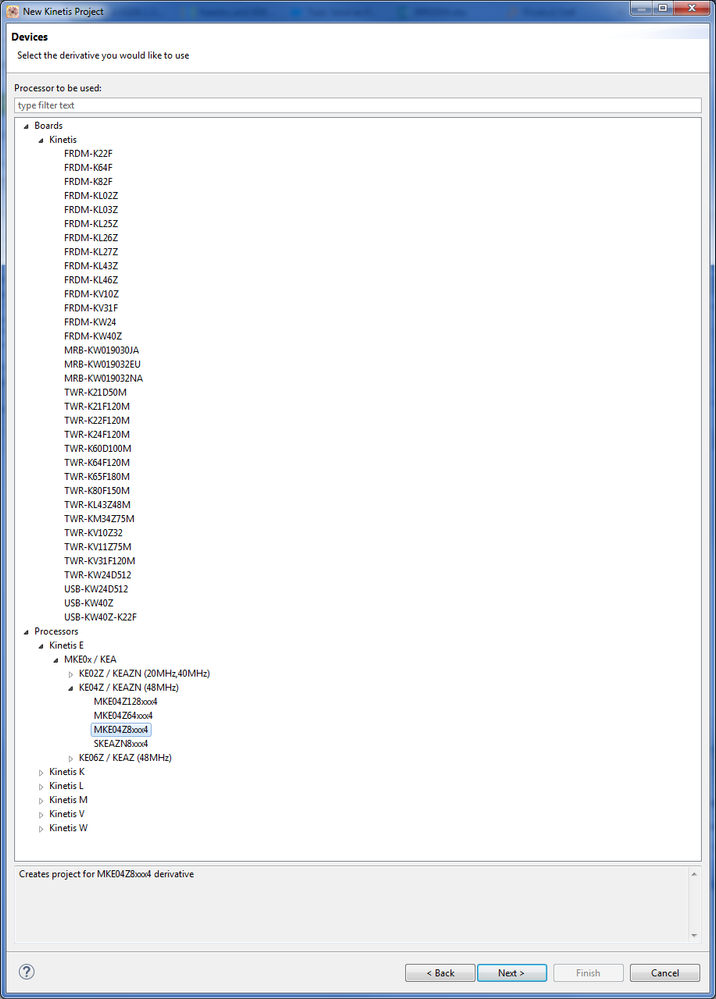Click the disabled Finish button
The image size is (716, 999).
(x=588, y=973)
